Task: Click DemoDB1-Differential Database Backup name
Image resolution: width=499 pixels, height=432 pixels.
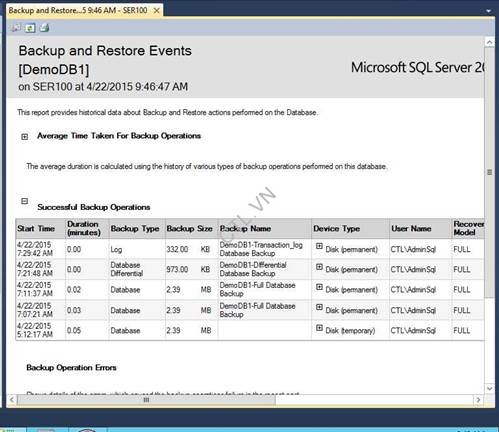Action: pyautogui.click(x=253, y=269)
